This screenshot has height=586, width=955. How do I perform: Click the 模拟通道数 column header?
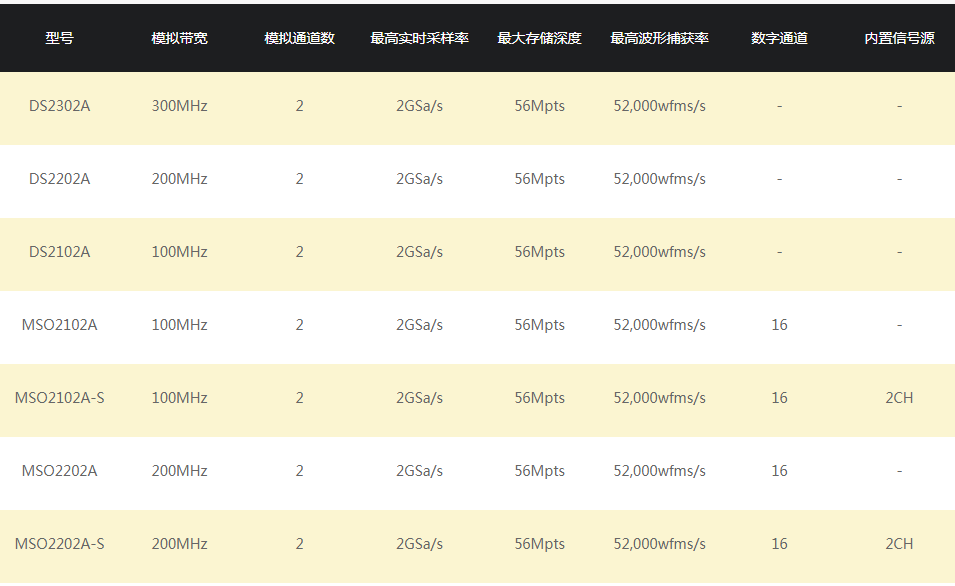pyautogui.click(x=299, y=38)
